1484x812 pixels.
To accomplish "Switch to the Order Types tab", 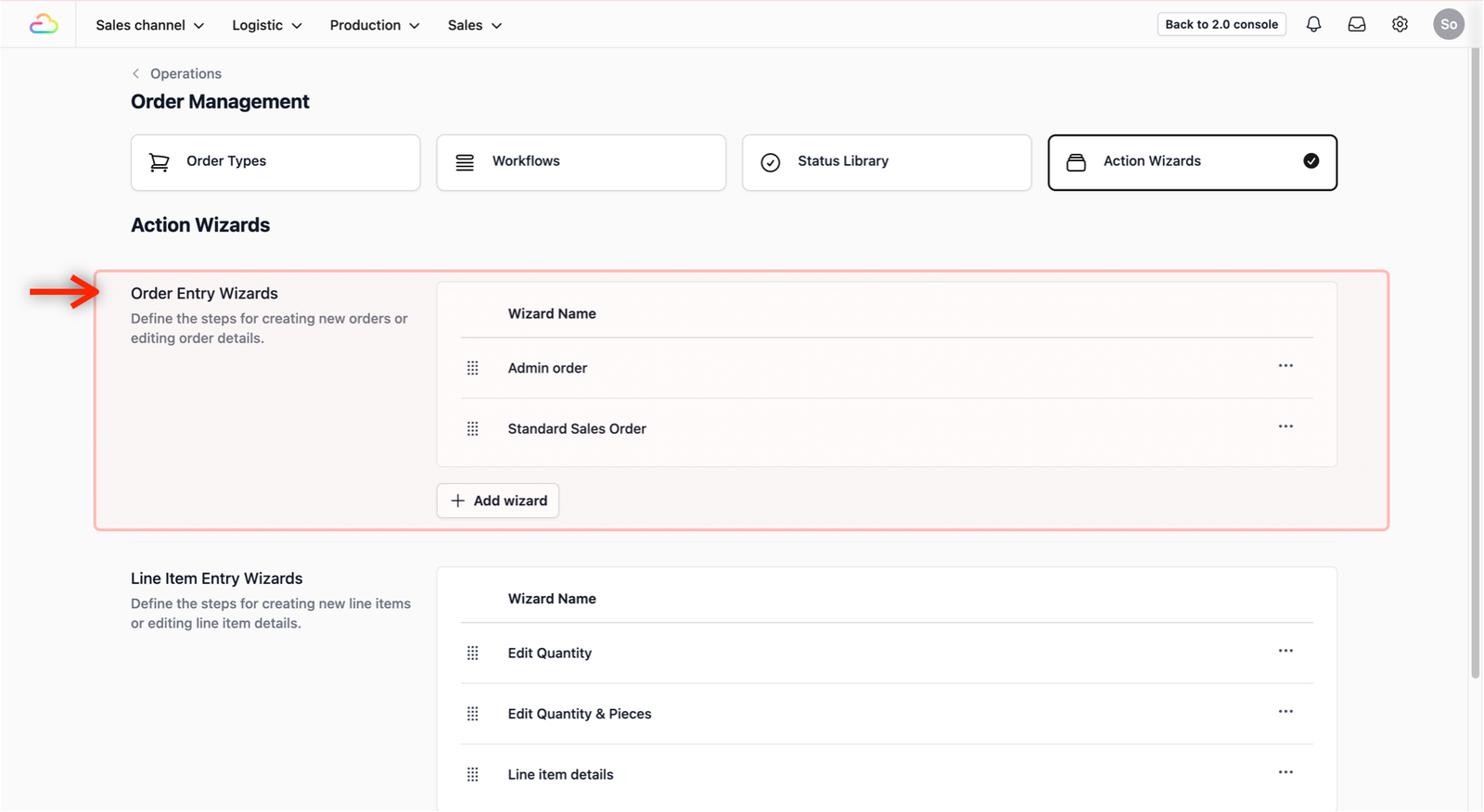I will tap(275, 162).
